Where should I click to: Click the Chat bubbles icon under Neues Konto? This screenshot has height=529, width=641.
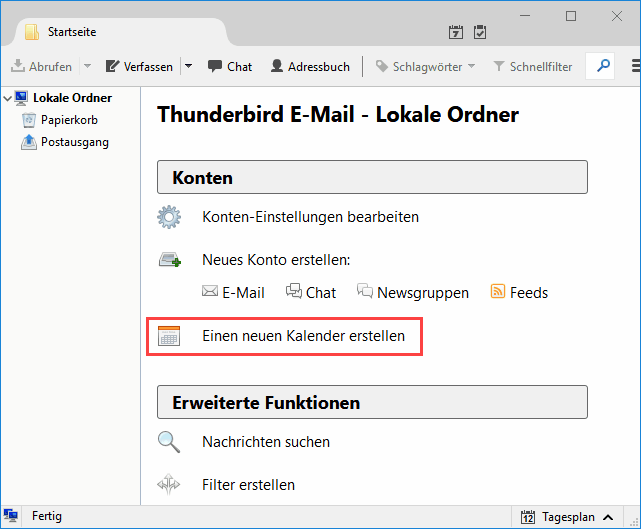[x=294, y=291]
